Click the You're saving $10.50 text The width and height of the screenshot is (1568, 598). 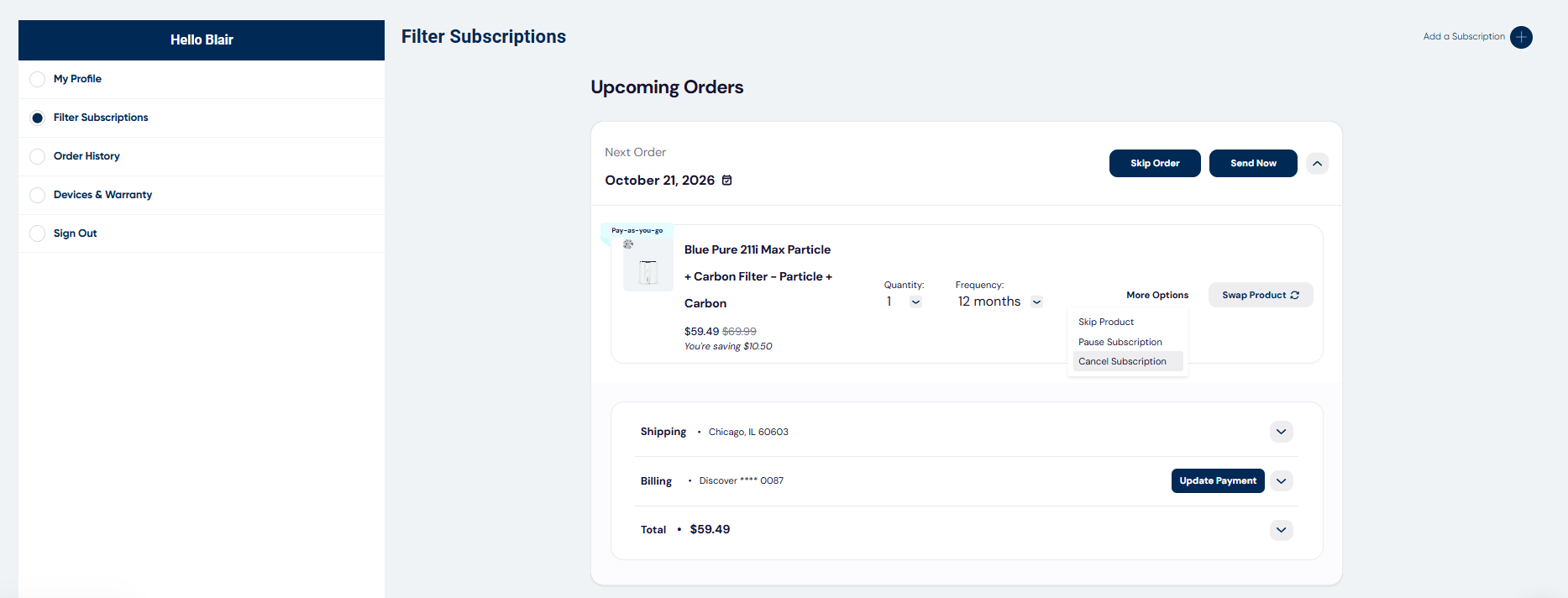tap(728, 346)
